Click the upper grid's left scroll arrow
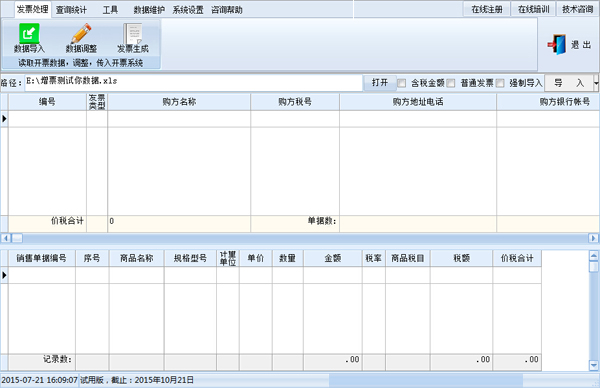Image resolution: width=600 pixels, height=388 pixels. tap(5, 238)
